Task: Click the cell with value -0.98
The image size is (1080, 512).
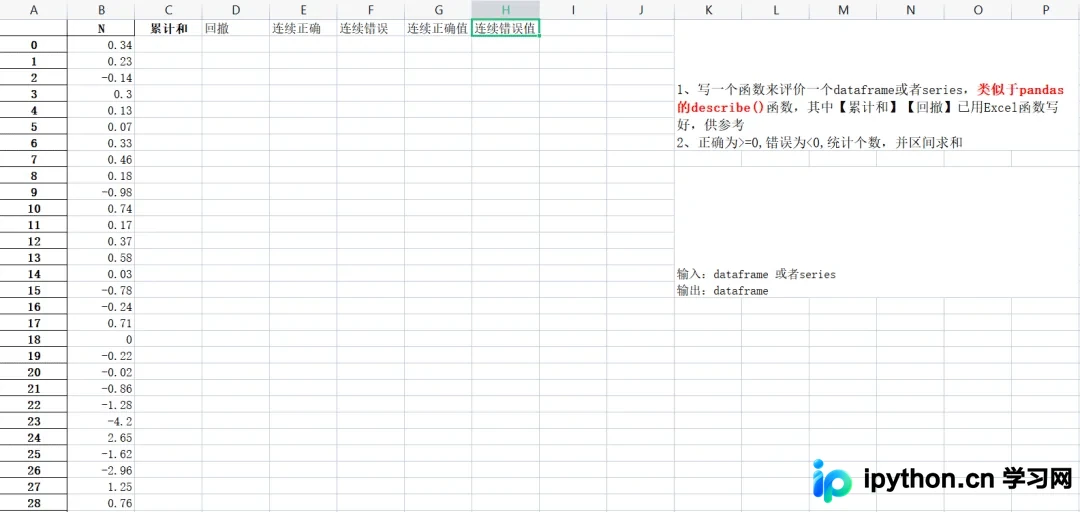Action: pyautogui.click(x=101, y=192)
